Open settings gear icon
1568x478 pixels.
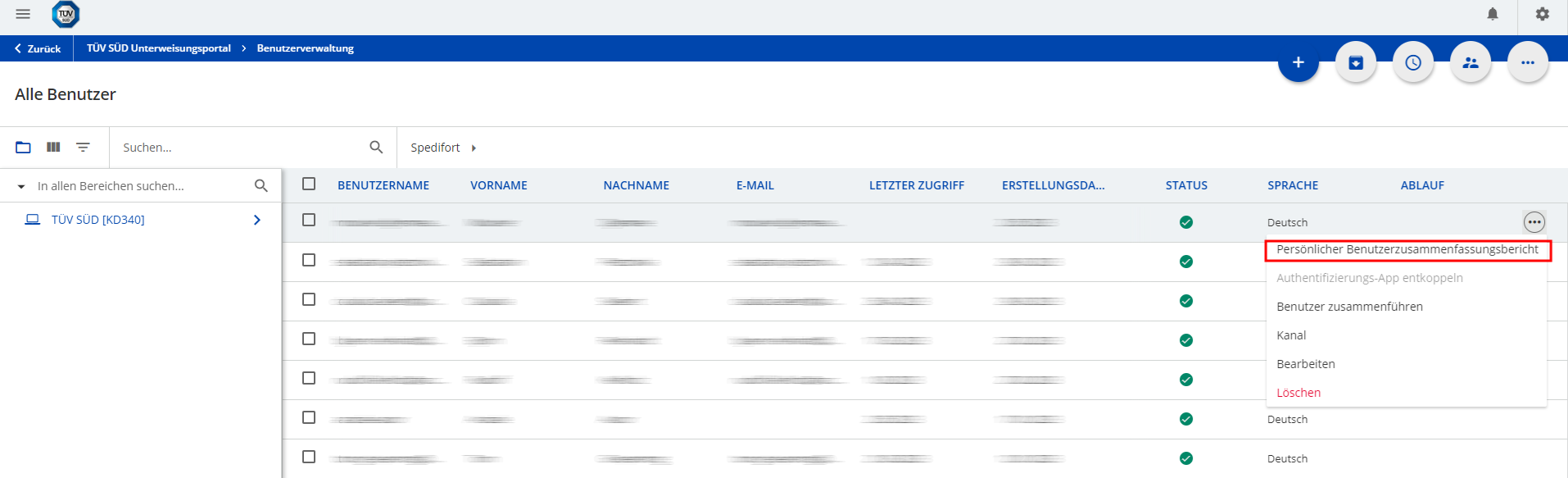(x=1543, y=14)
